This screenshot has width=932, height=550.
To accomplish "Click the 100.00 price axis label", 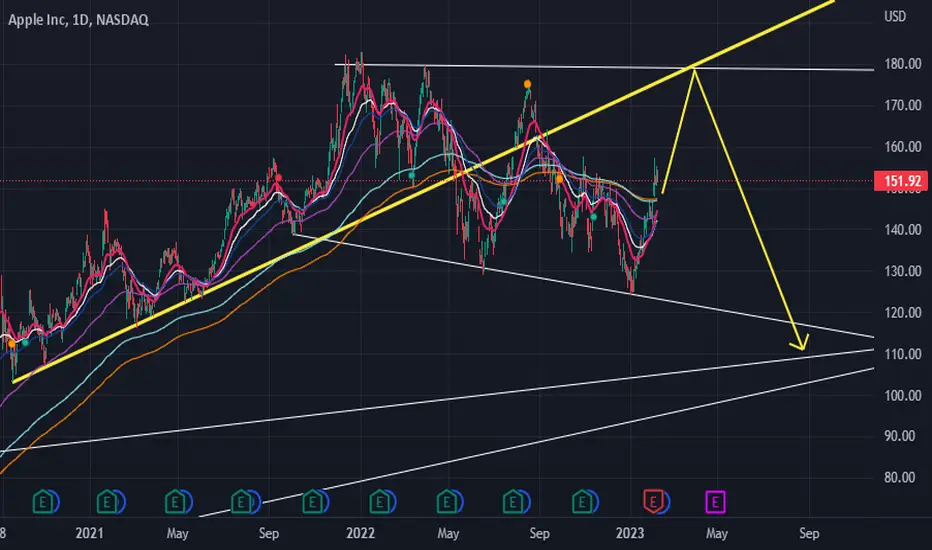I will coord(903,395).
